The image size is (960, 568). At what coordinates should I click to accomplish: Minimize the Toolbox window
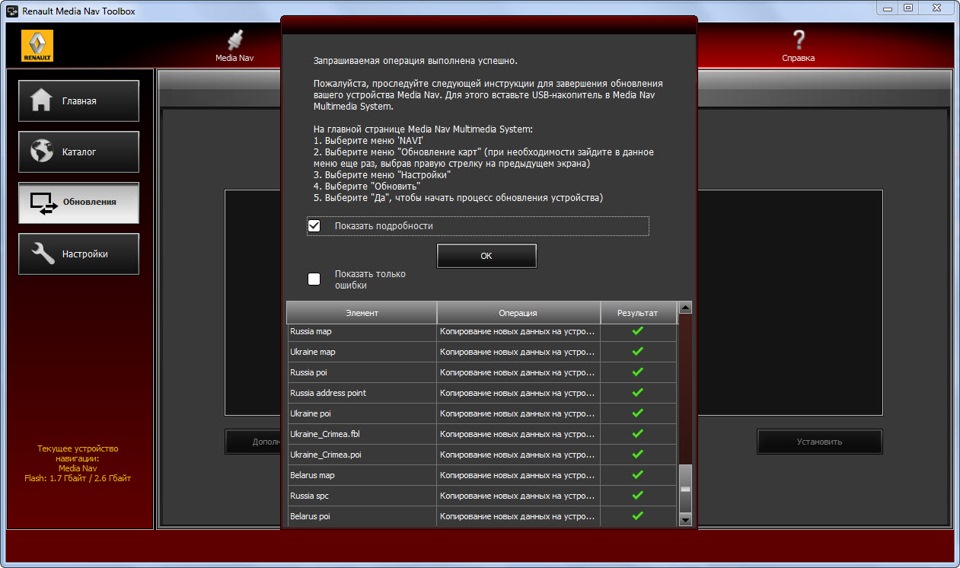click(887, 9)
